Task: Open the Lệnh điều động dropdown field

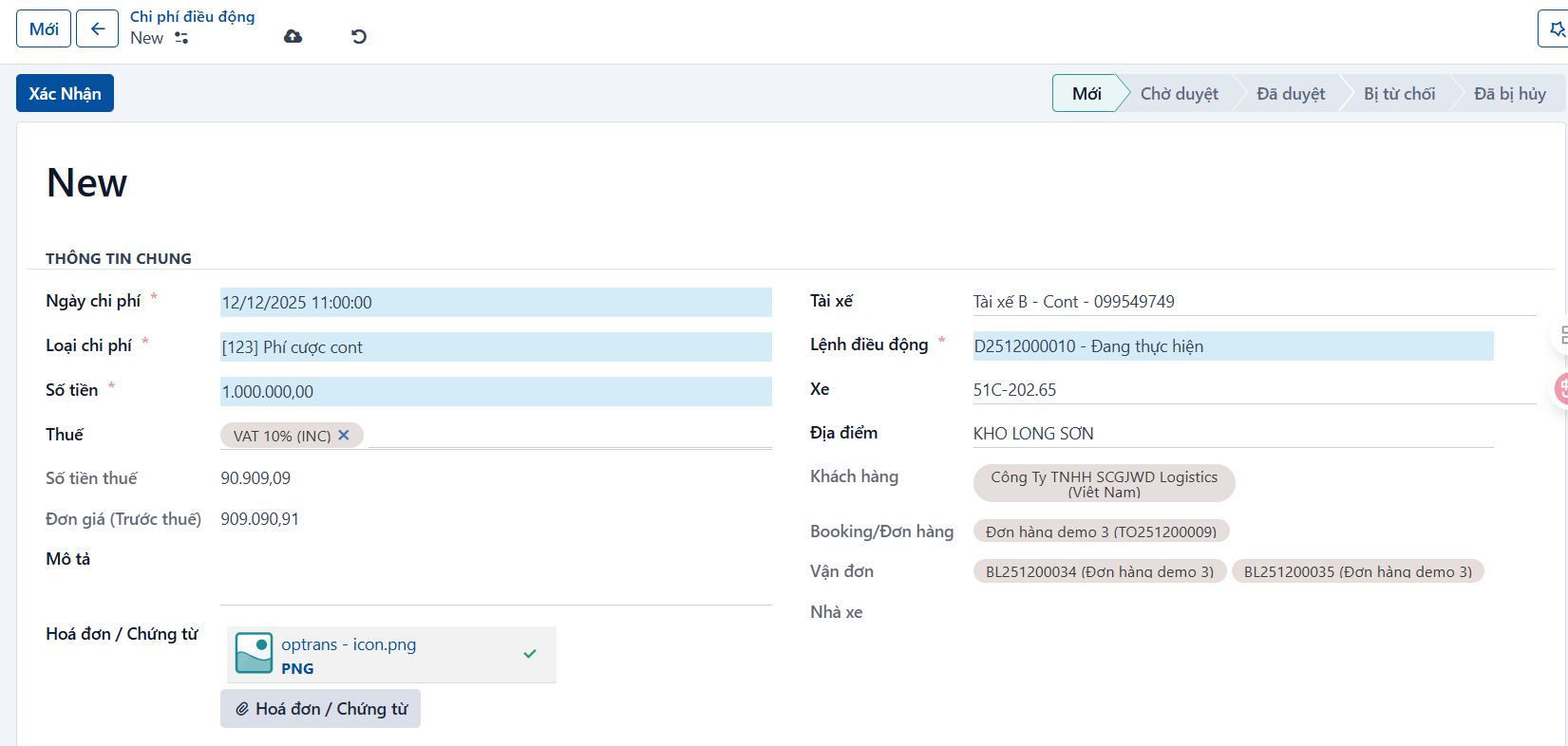Action: tap(1233, 345)
